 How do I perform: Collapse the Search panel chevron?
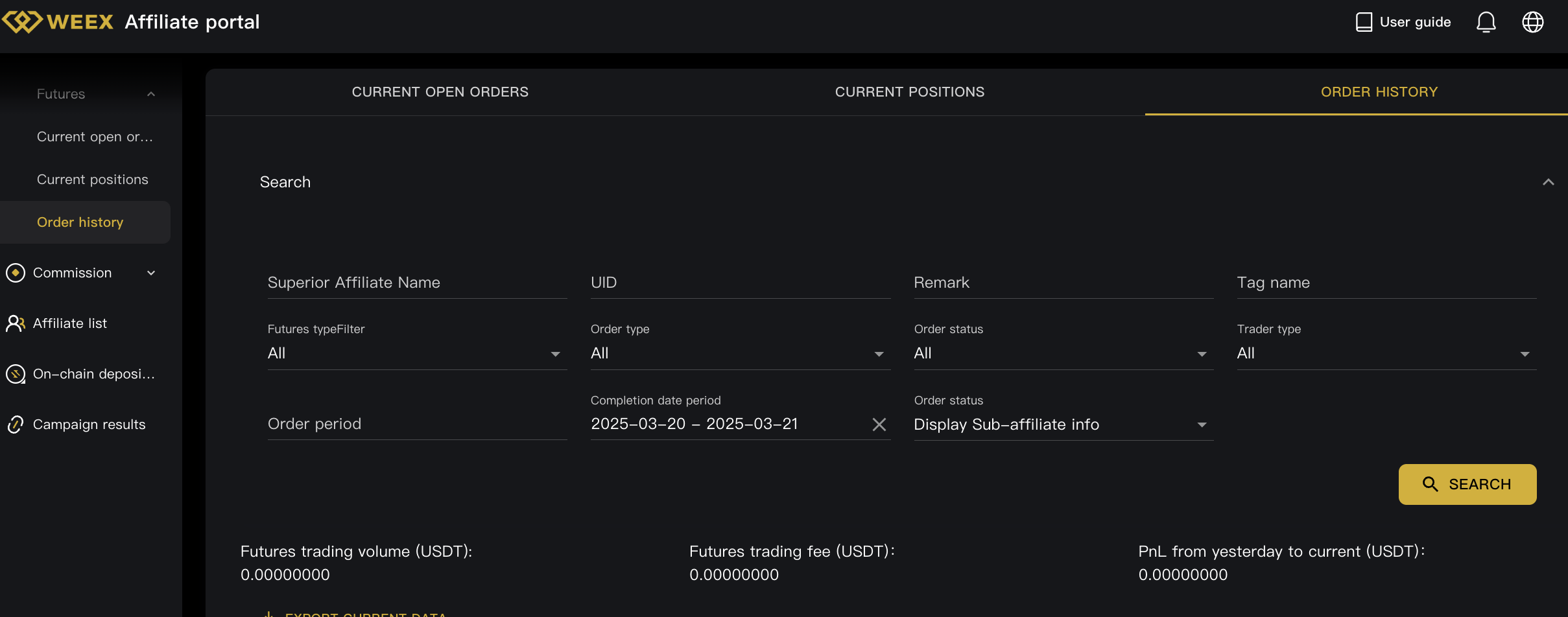point(1548,182)
